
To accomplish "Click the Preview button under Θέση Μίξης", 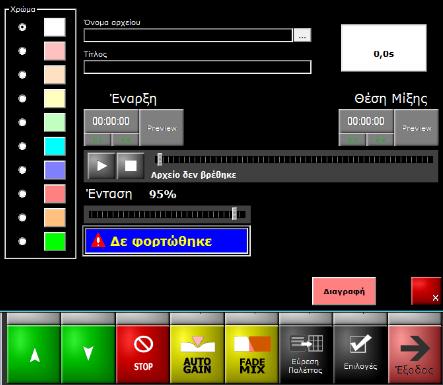I will [x=417, y=128].
